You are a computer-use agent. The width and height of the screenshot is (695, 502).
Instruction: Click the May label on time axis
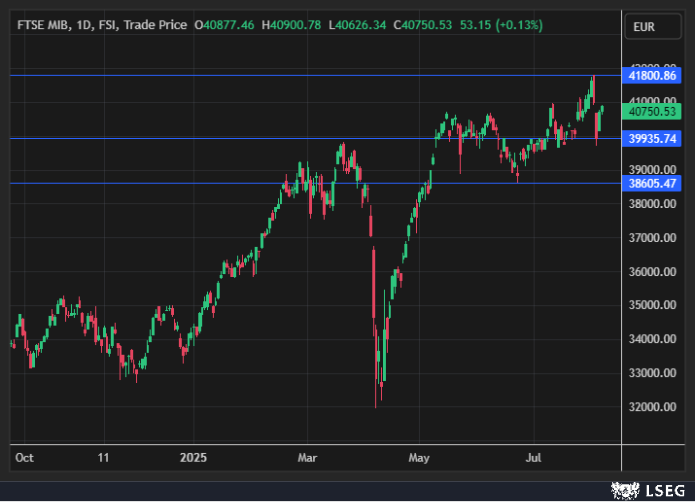[x=419, y=458]
